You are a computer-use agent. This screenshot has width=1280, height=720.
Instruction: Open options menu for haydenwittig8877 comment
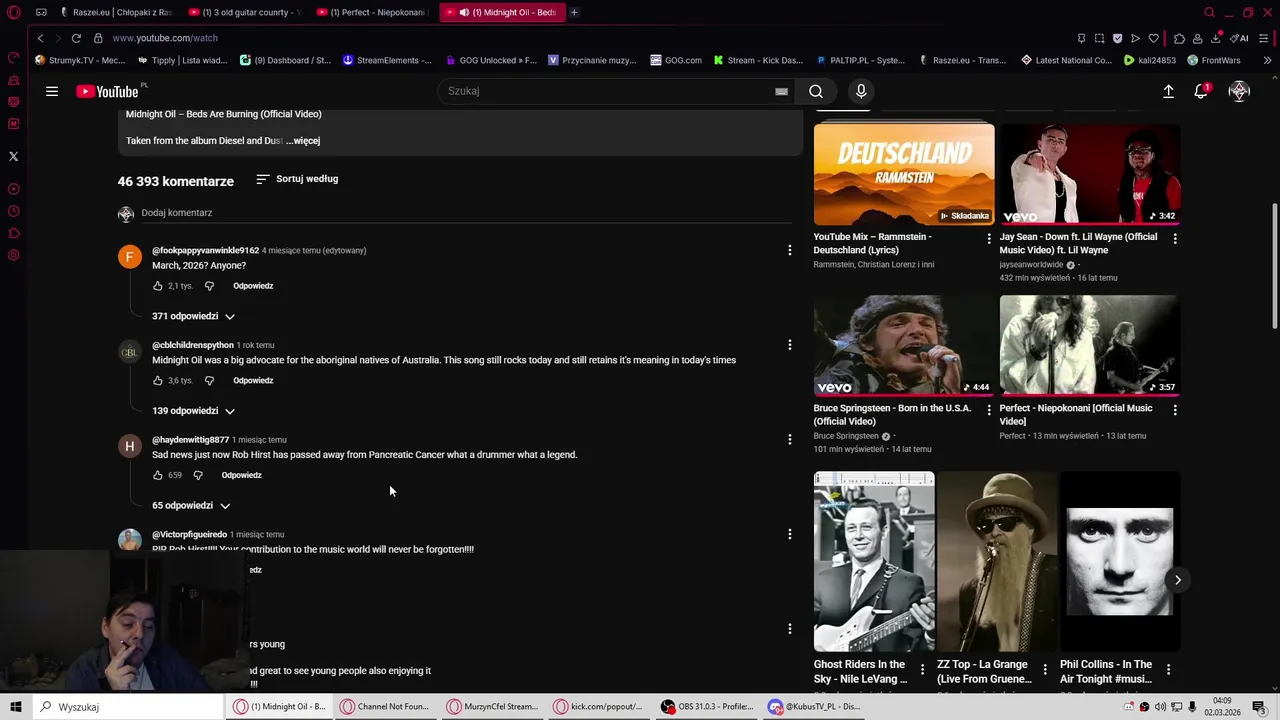click(x=789, y=439)
